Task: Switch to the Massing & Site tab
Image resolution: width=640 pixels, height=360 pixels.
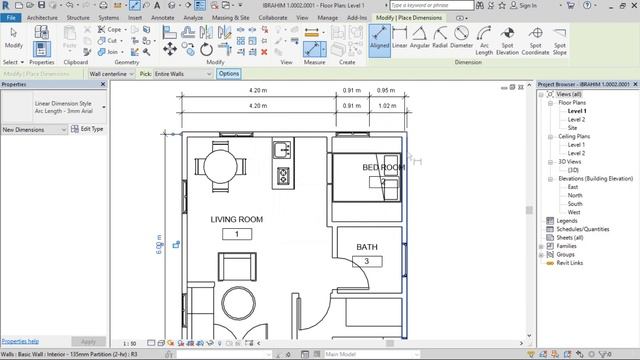Action: (230, 18)
